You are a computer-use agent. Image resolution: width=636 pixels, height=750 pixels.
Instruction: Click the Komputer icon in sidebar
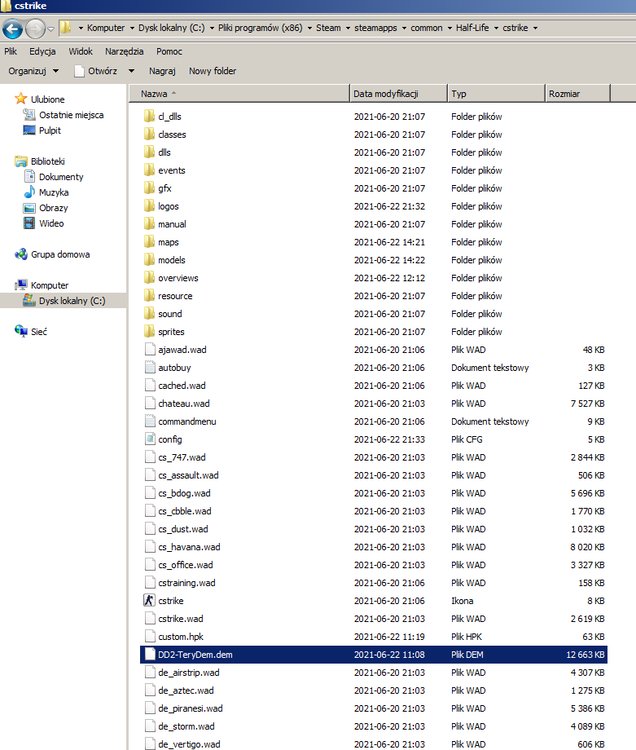(21, 285)
